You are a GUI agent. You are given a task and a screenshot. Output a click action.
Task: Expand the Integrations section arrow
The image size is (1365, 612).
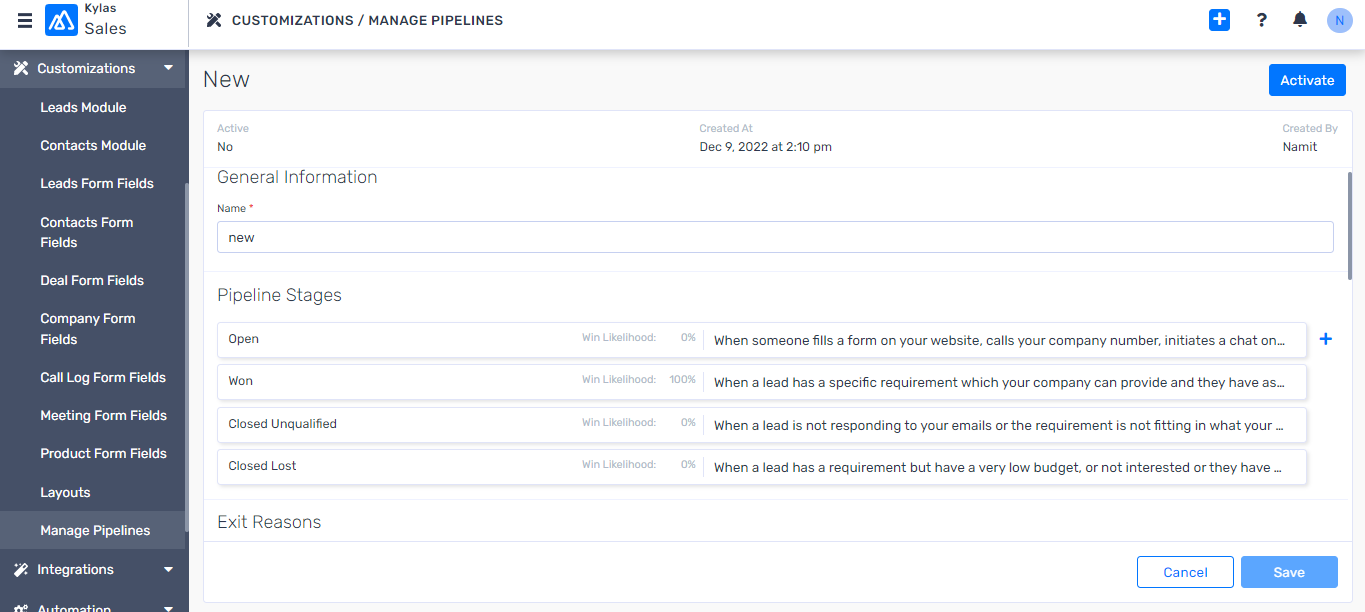(x=168, y=569)
